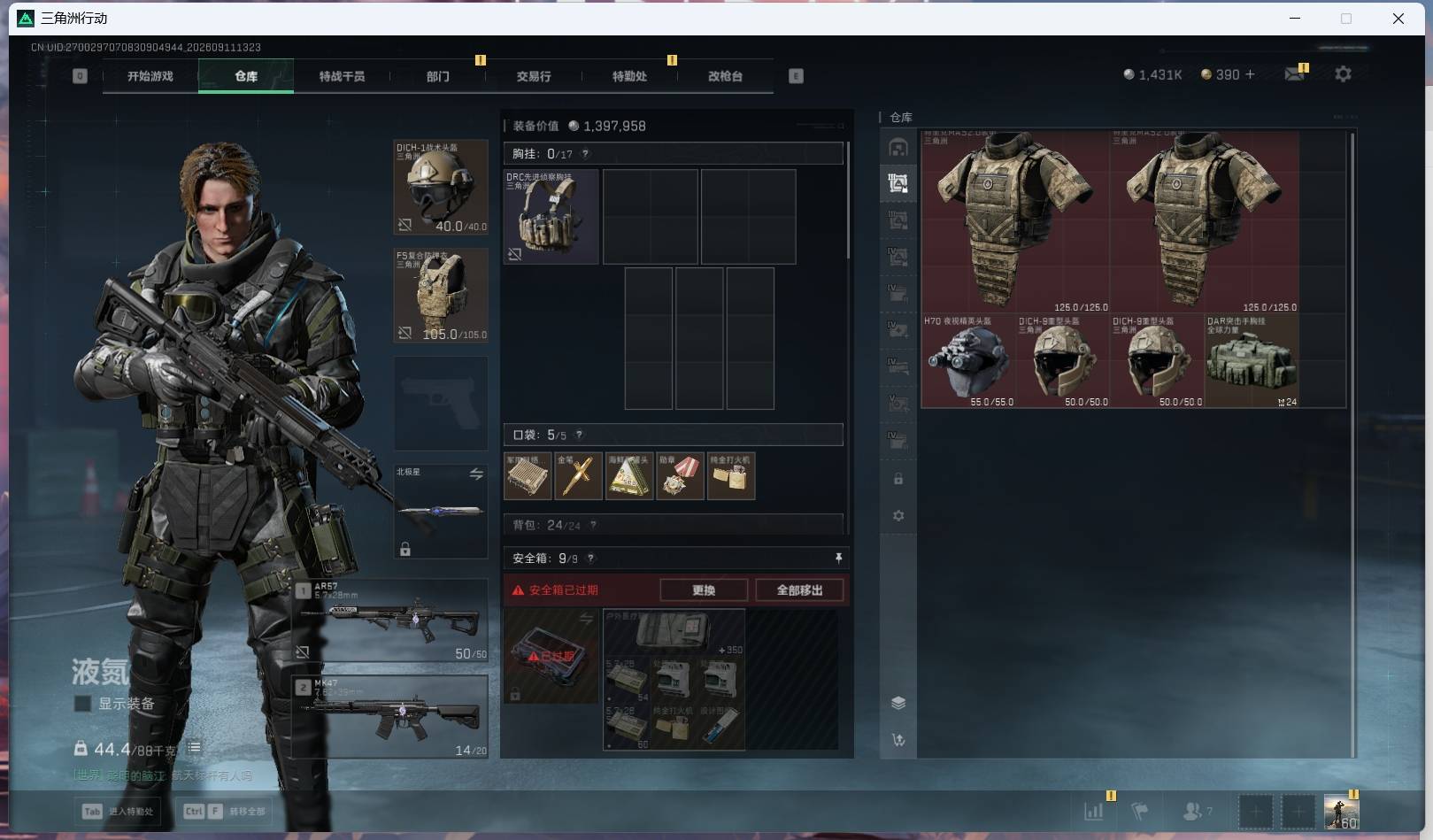
Task: Select the FS复合防弹衣 armor slot
Action: (441, 296)
